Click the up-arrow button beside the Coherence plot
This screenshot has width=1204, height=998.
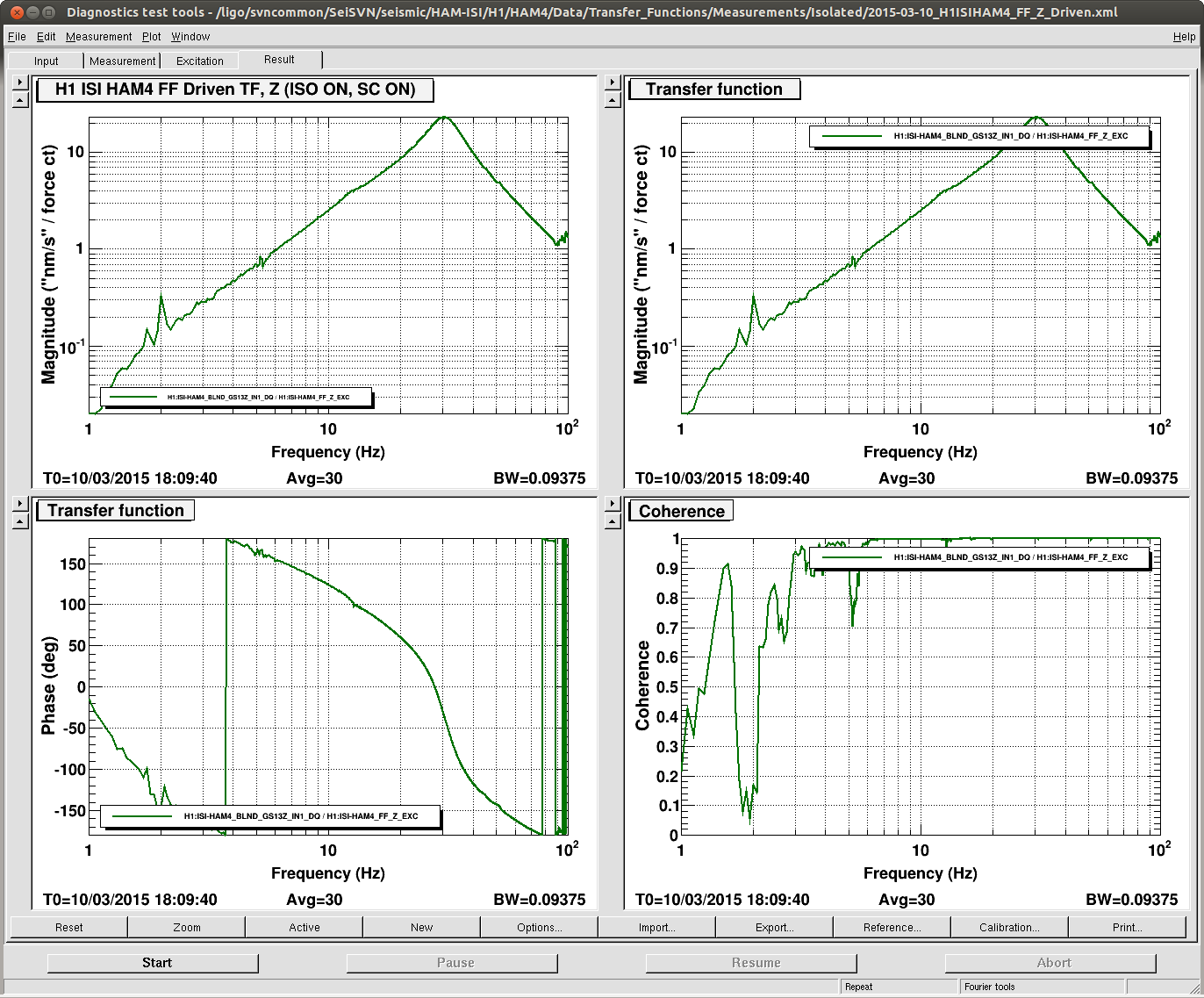point(613,521)
